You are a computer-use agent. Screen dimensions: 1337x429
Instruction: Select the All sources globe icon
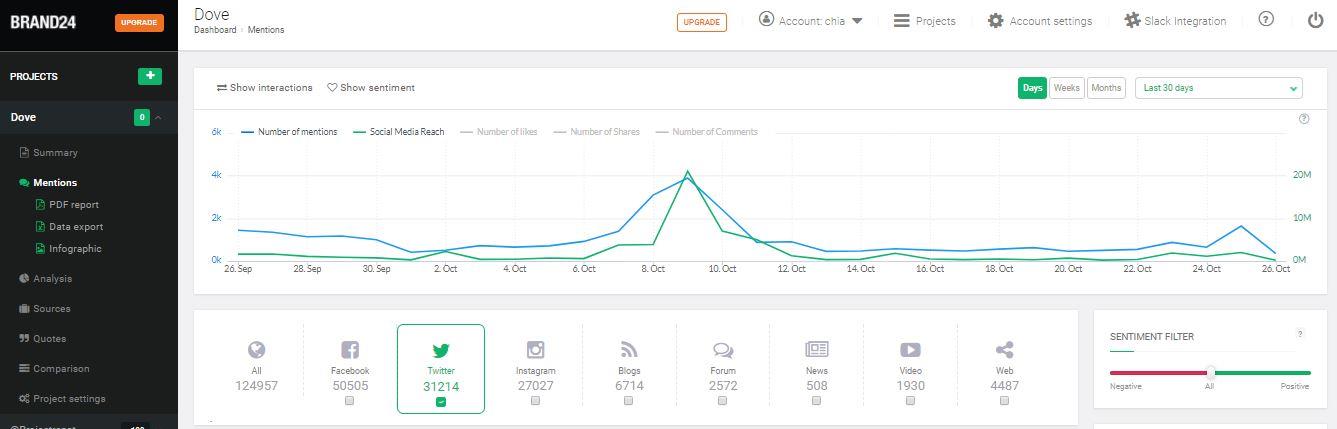[x=257, y=349]
